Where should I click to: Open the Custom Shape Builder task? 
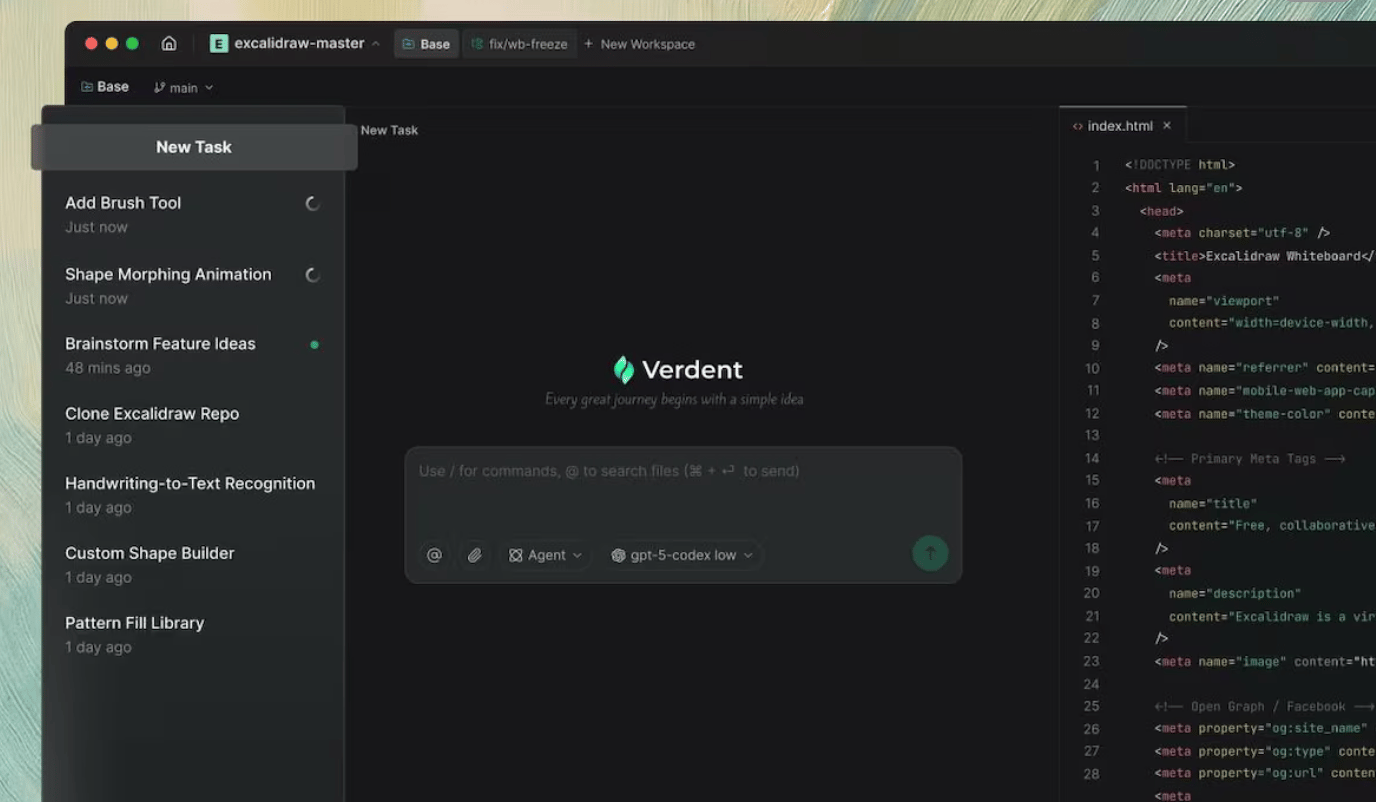click(x=193, y=565)
